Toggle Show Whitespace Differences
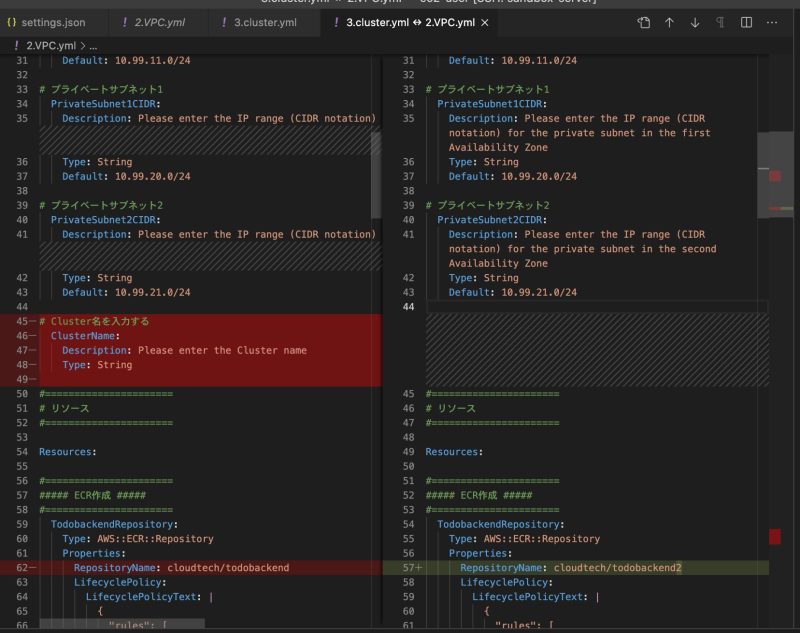This screenshot has height=633, width=800. (x=721, y=23)
